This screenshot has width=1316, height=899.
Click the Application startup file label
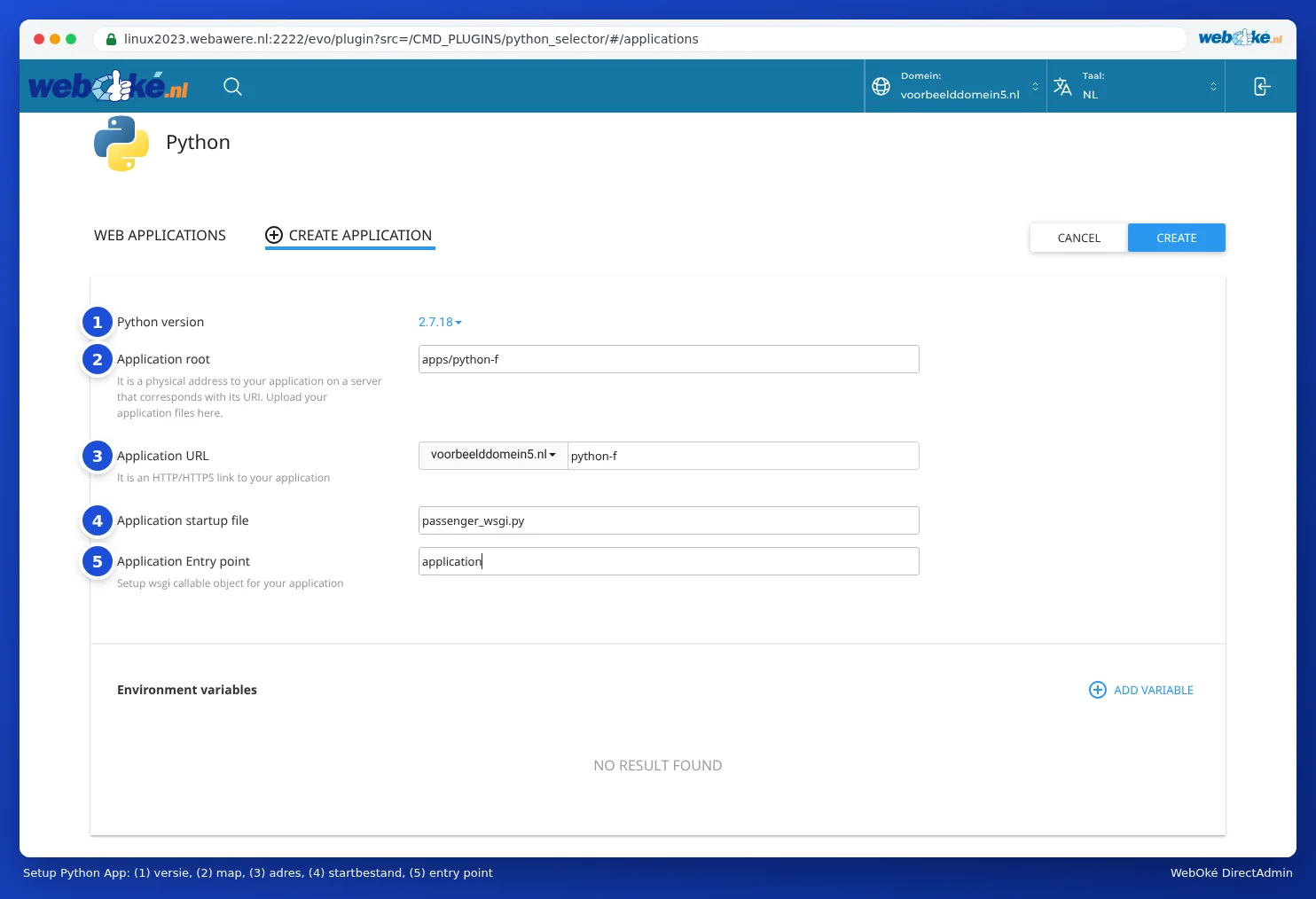coord(183,520)
